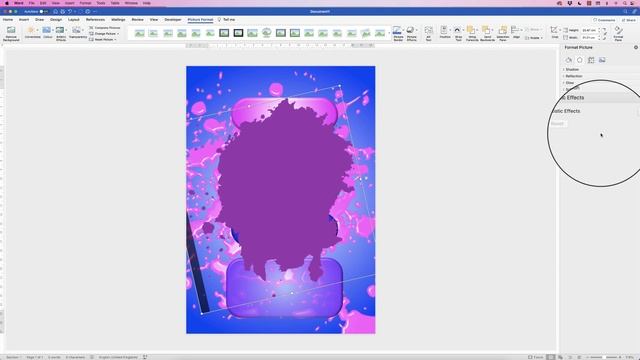Select the first picture style thumbnail
This screenshot has height=360, width=640.
(140, 33)
